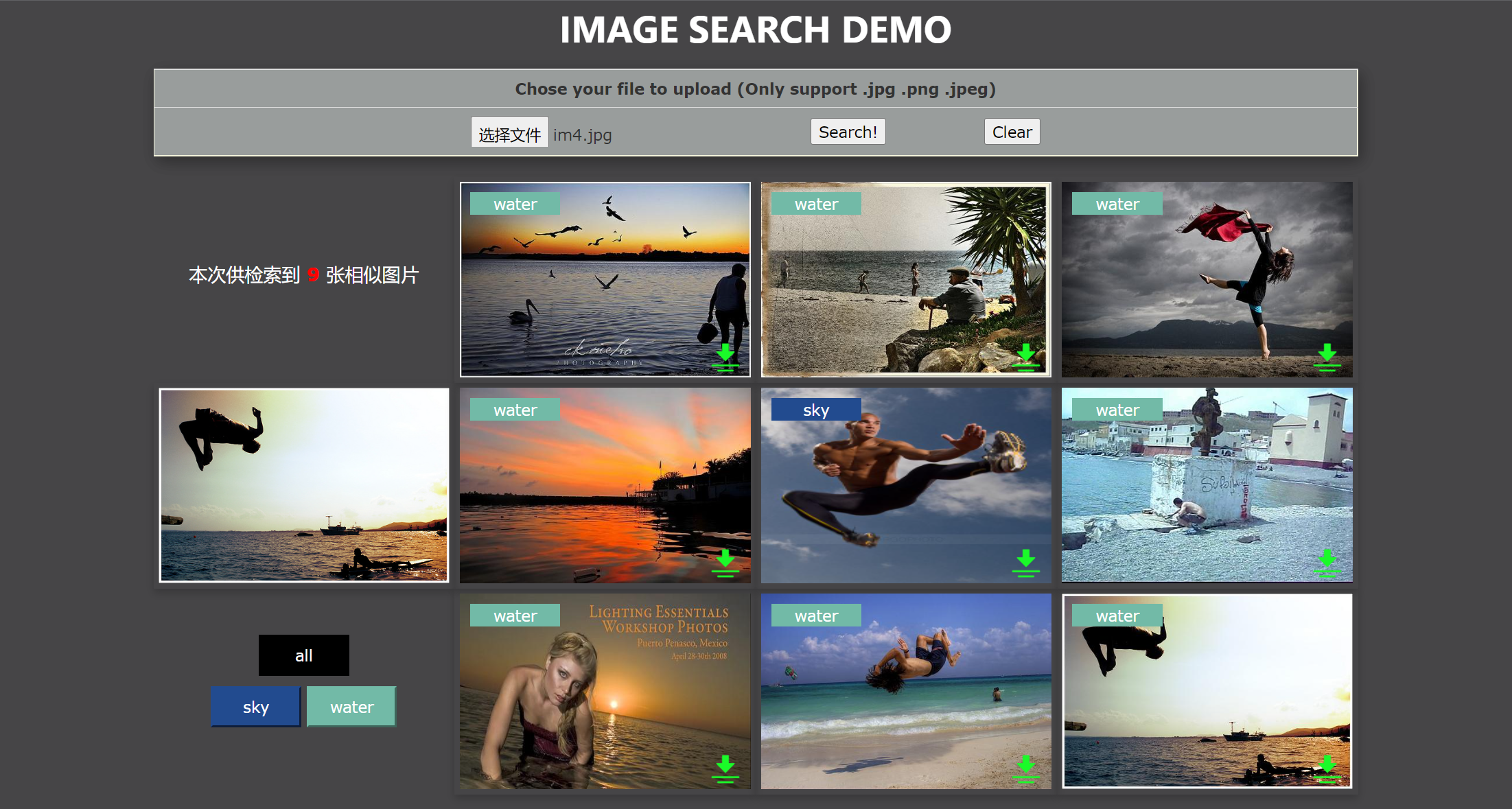Download the orange sunset harbor image
Image resolution: width=1512 pixels, height=809 pixels.
[x=725, y=563]
